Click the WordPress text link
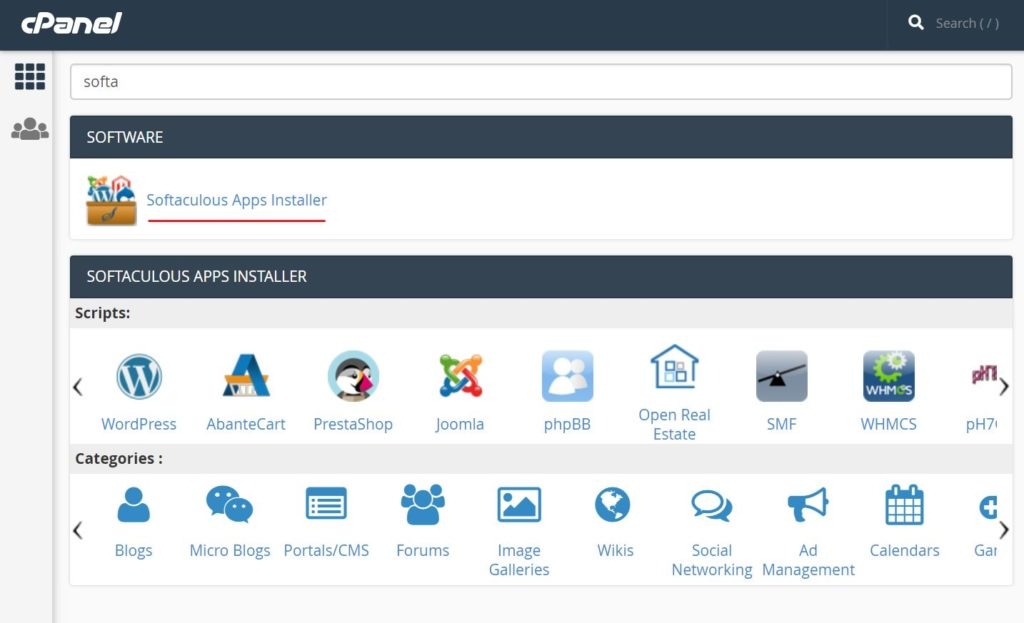 click(138, 424)
